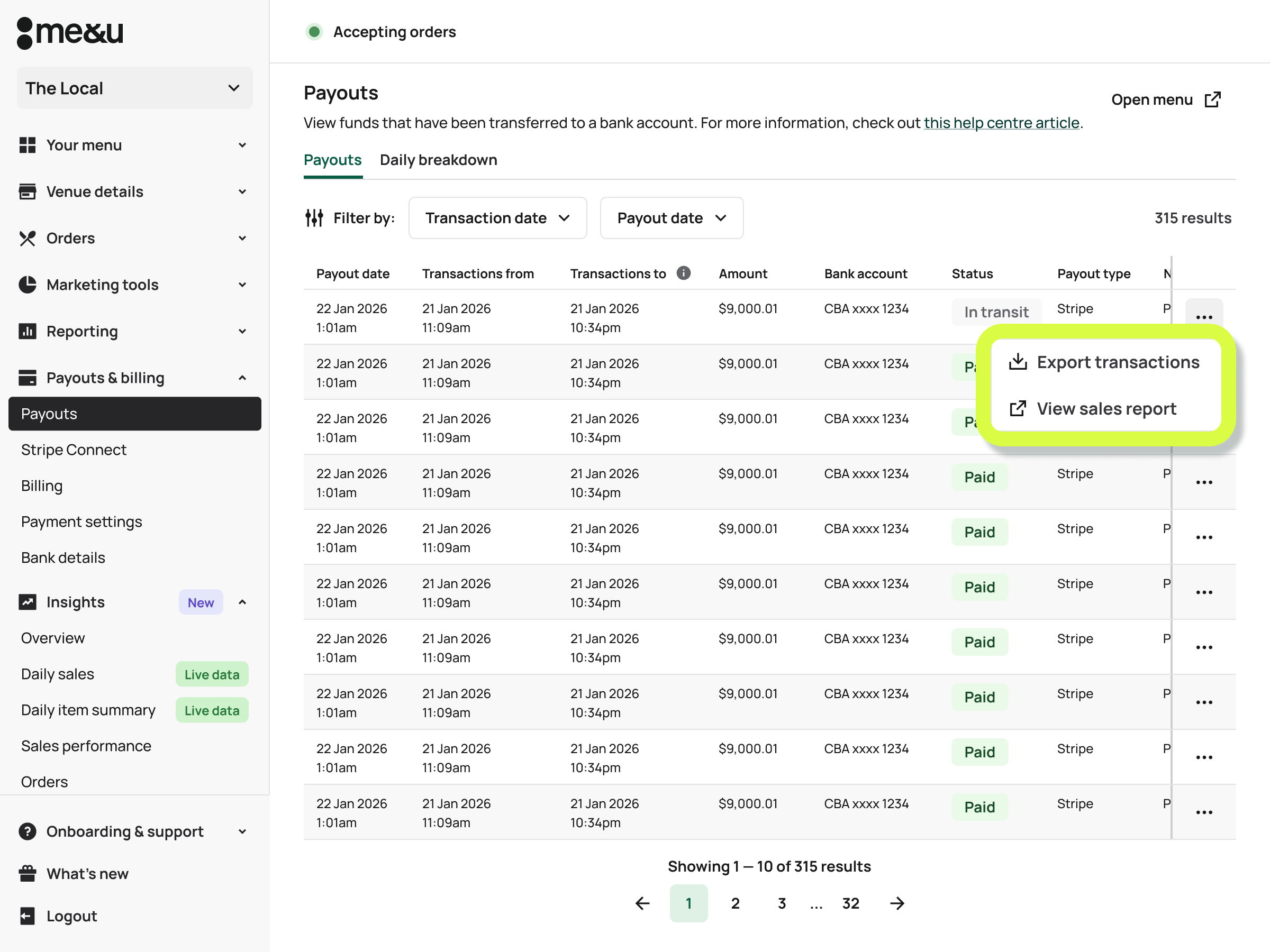Click the filter sliders icon
The width and height of the screenshot is (1270, 952).
tap(314, 218)
